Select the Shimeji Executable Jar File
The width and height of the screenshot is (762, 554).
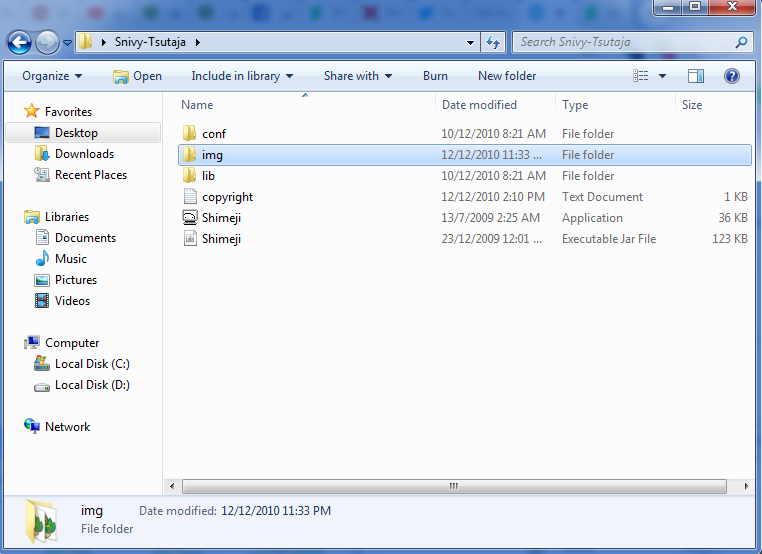[221, 239]
